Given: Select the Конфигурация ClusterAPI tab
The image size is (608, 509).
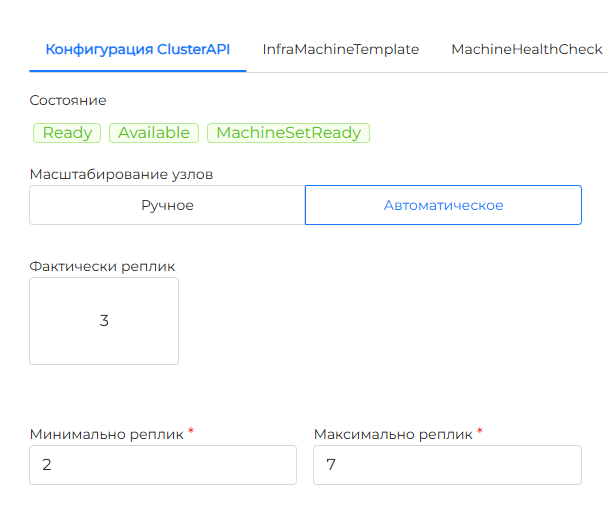Looking at the screenshot, I should (x=138, y=49).
